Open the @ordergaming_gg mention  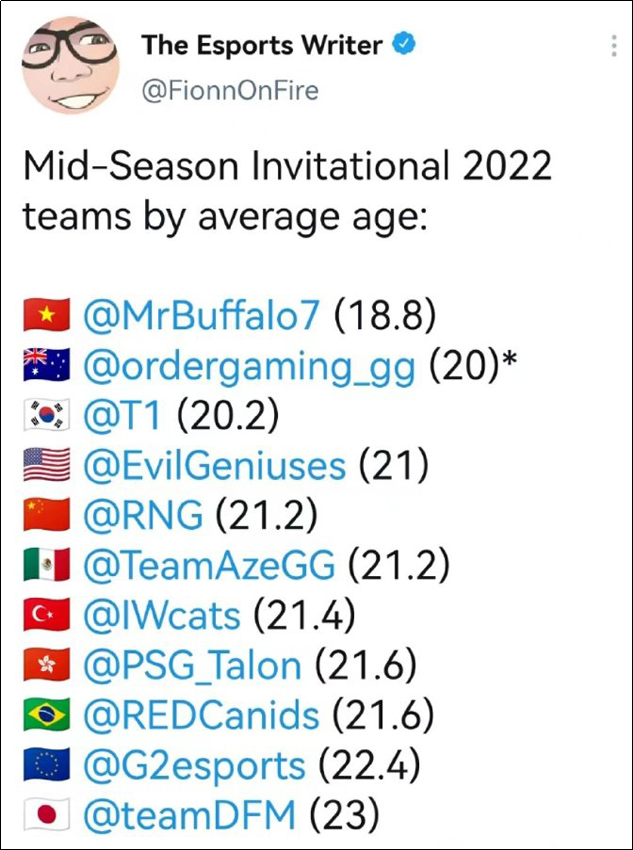click(x=249, y=367)
